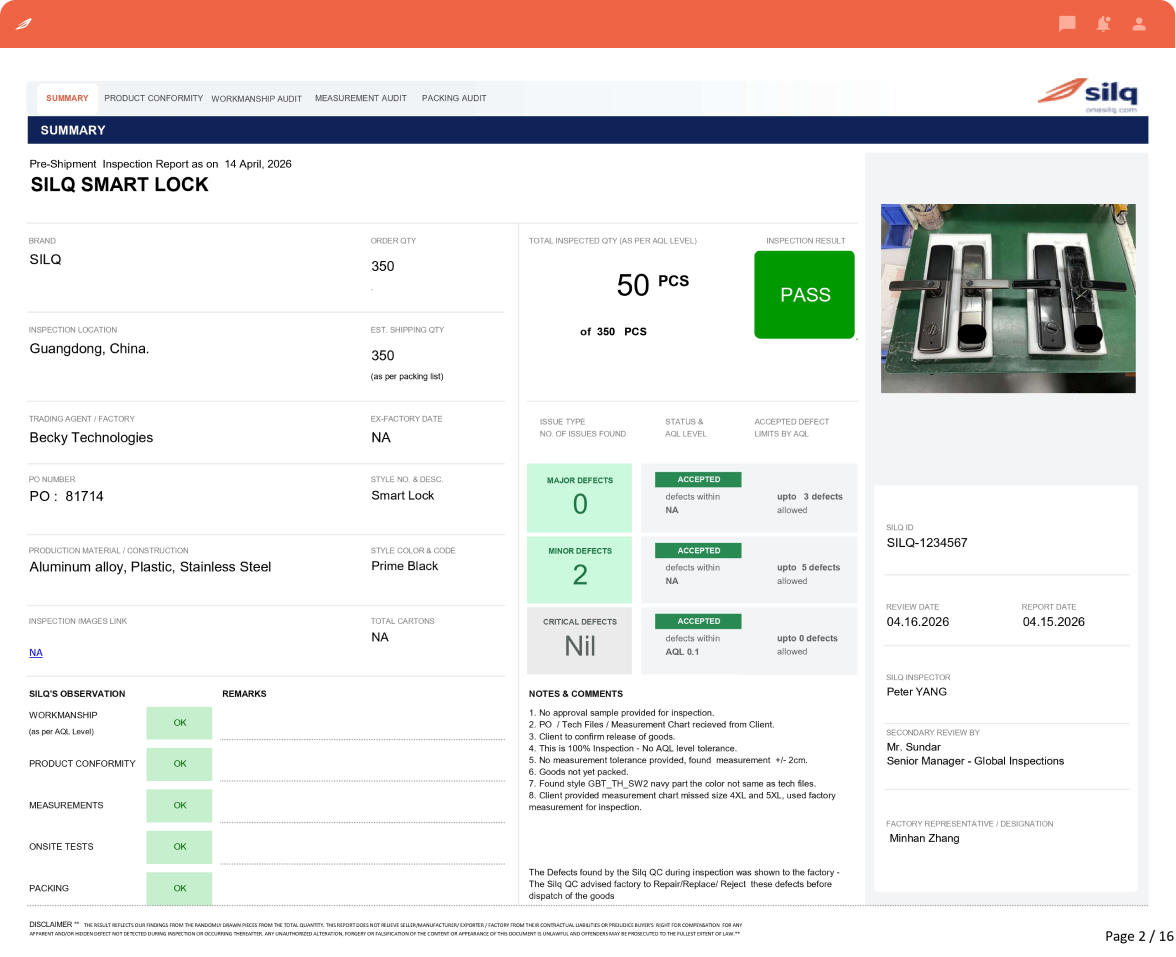Click the Major Defects count box
The image size is (1176, 957).
(x=580, y=498)
